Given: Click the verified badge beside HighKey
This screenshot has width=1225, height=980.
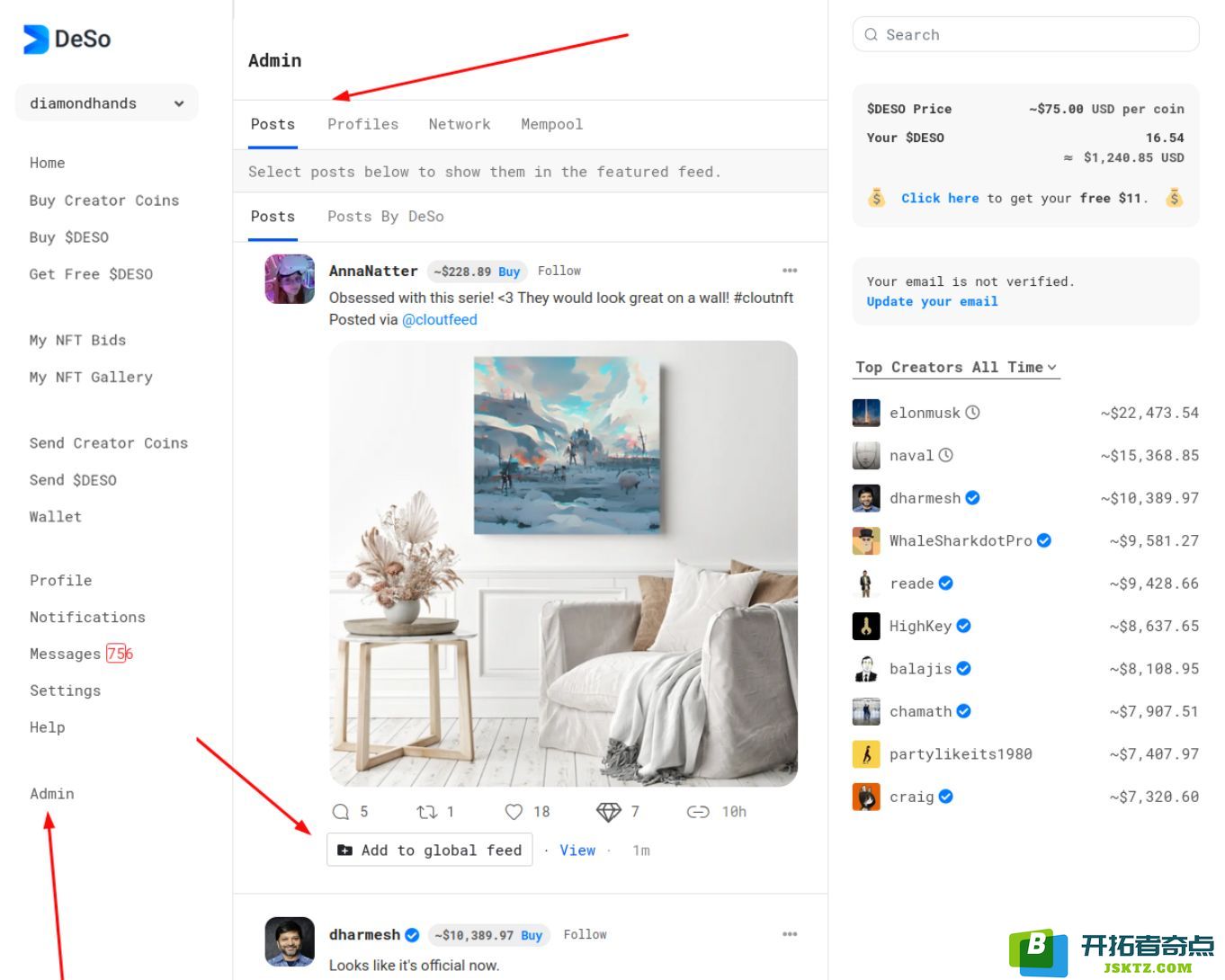Looking at the screenshot, I should pyautogui.click(x=963, y=626).
